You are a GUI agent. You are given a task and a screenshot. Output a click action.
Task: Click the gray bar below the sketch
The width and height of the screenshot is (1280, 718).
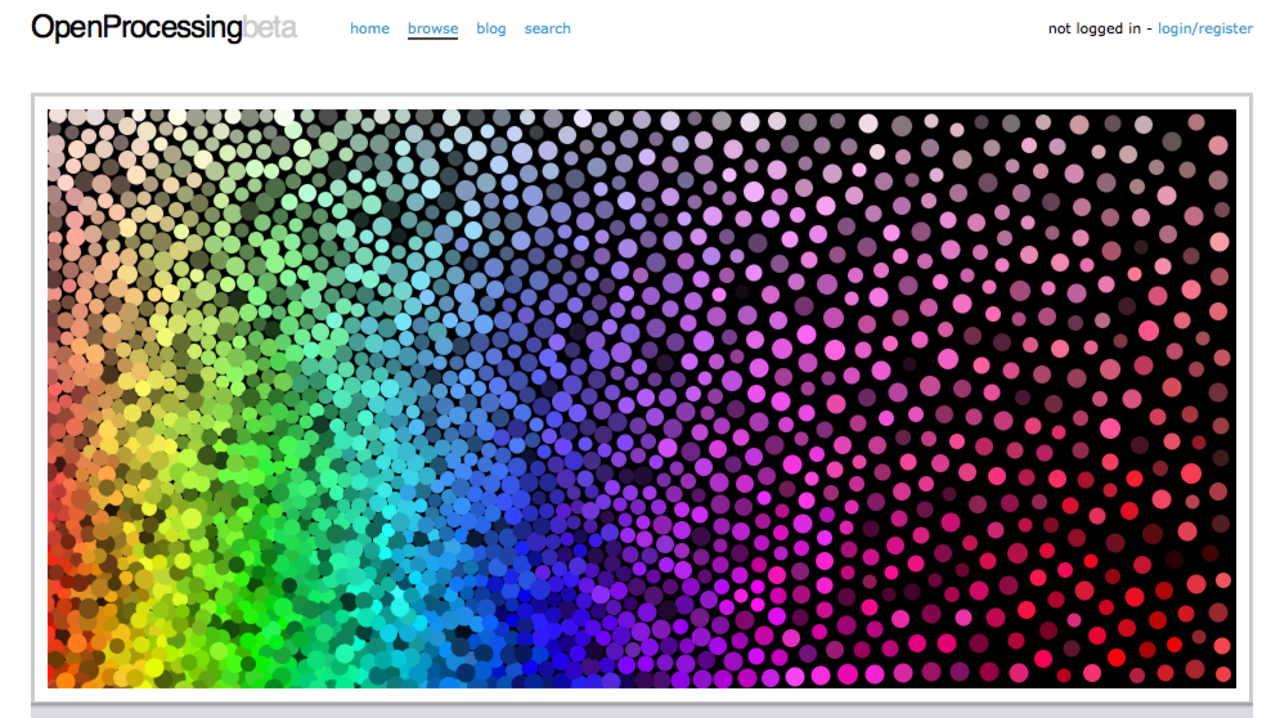(x=640, y=712)
